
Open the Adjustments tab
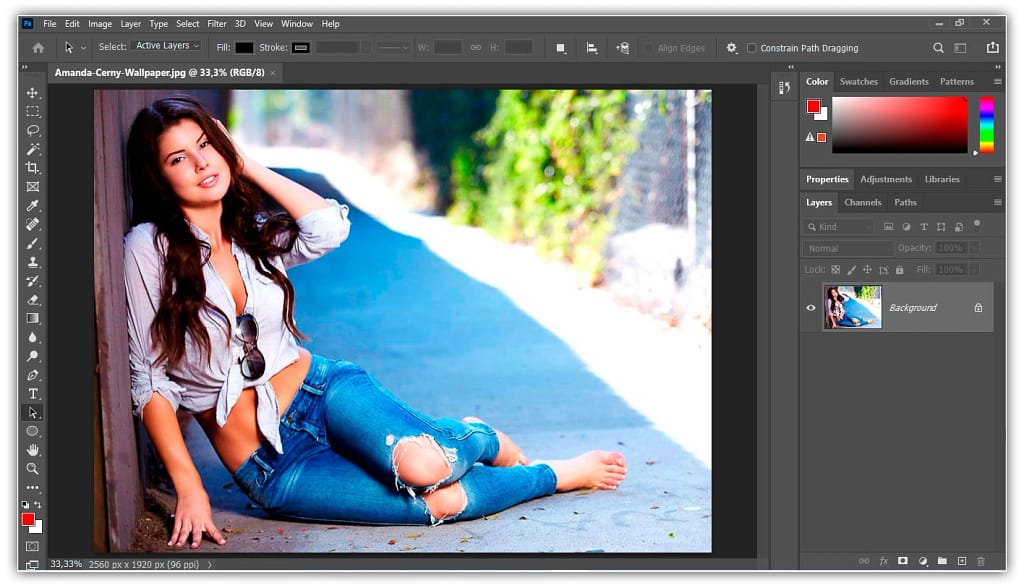coord(886,179)
